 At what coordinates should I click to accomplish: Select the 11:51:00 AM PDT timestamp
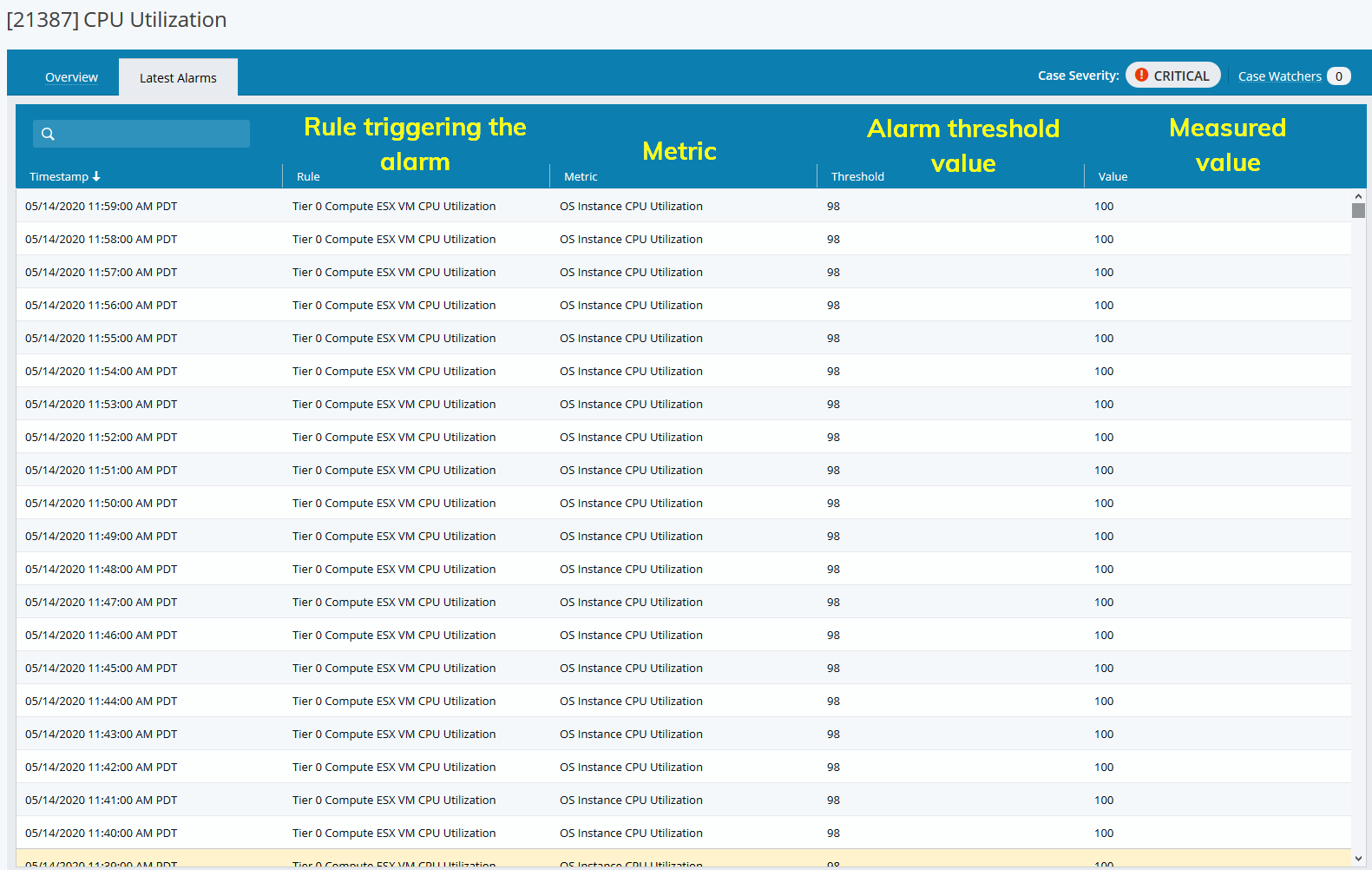pyautogui.click(x=101, y=471)
